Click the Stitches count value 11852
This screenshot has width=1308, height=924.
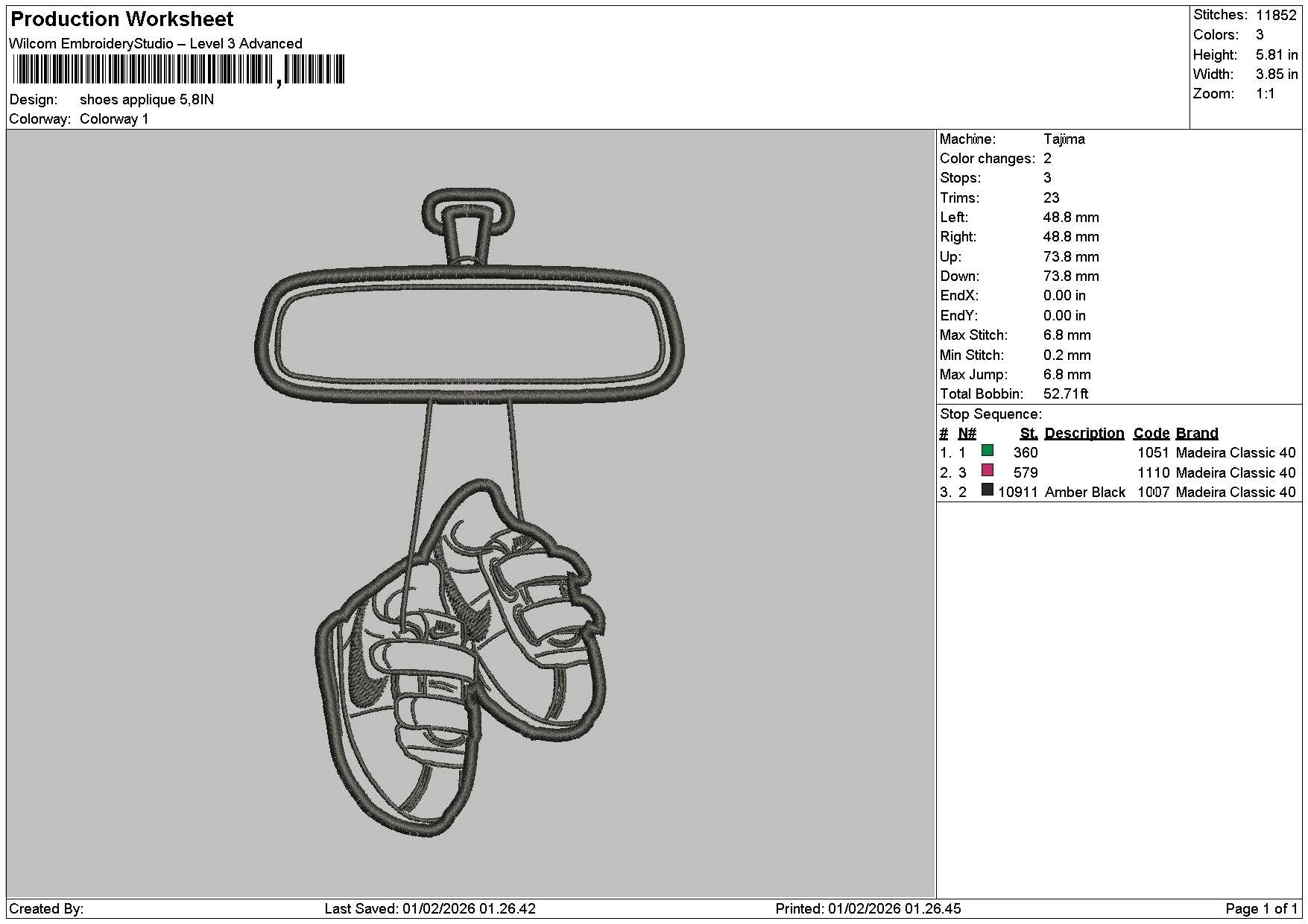click(x=1276, y=15)
